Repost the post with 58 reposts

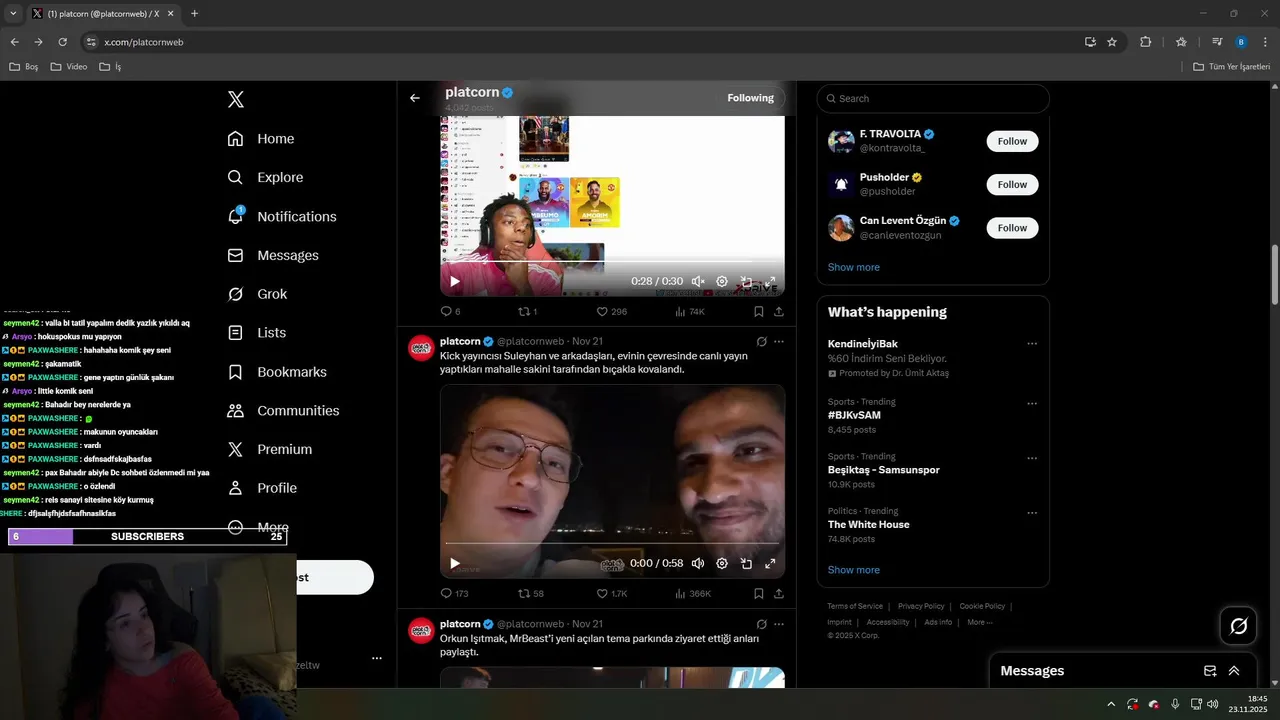[530, 593]
